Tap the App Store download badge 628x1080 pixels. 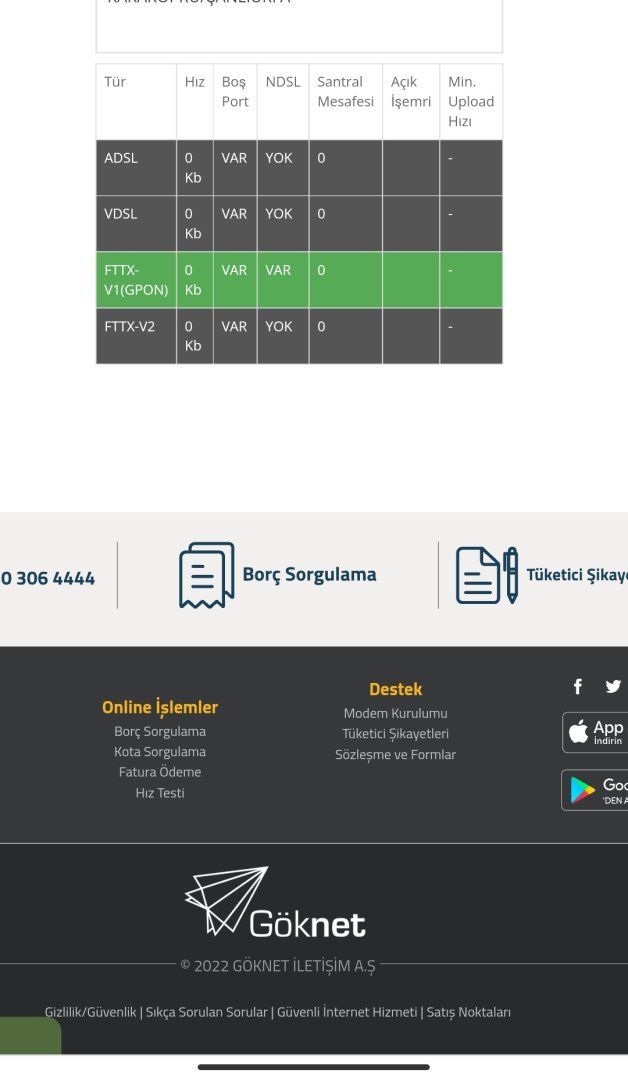pos(595,732)
